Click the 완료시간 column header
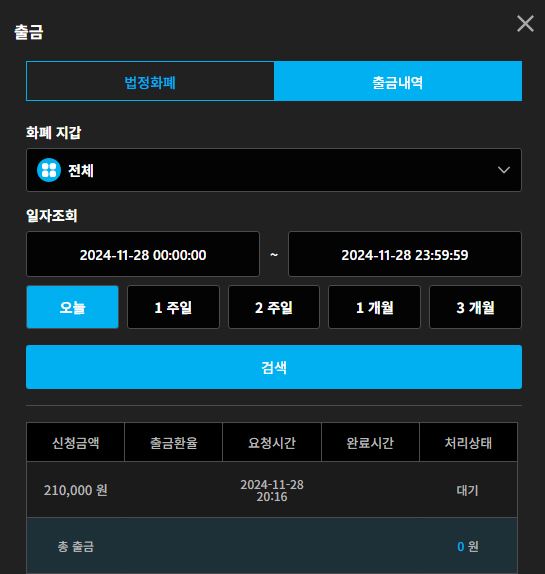Viewport: 545px width, 574px height. pyautogui.click(x=370, y=442)
